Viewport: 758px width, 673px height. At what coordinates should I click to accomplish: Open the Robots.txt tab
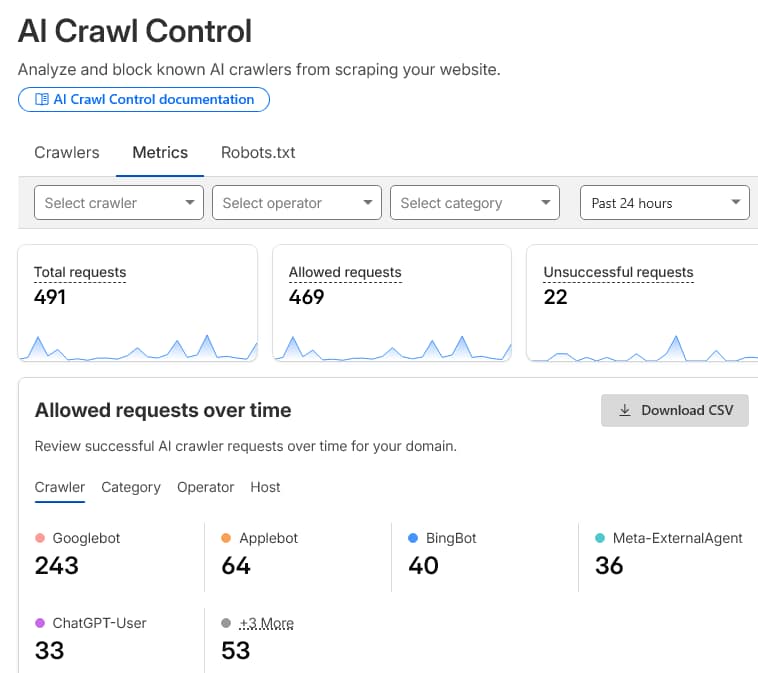click(x=258, y=153)
